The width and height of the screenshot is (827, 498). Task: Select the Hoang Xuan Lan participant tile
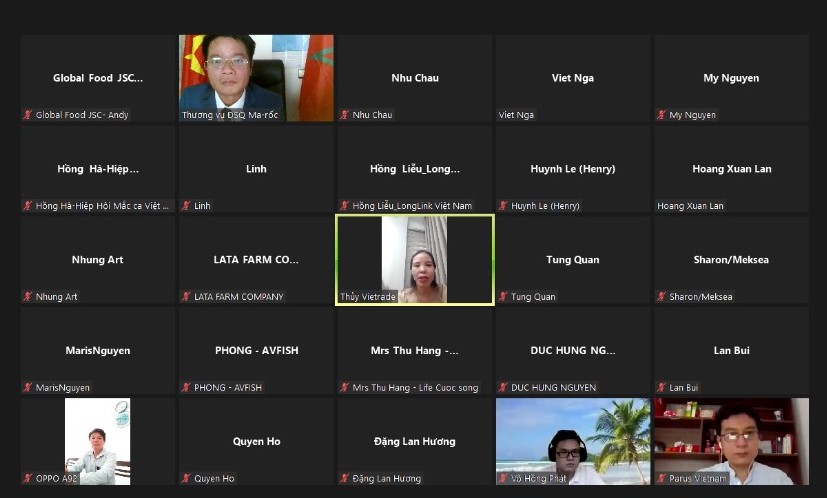731,168
